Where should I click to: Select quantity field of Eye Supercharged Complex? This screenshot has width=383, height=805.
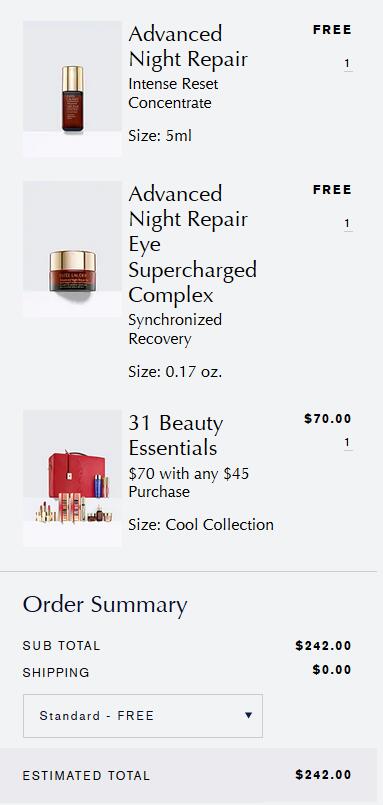point(348,224)
